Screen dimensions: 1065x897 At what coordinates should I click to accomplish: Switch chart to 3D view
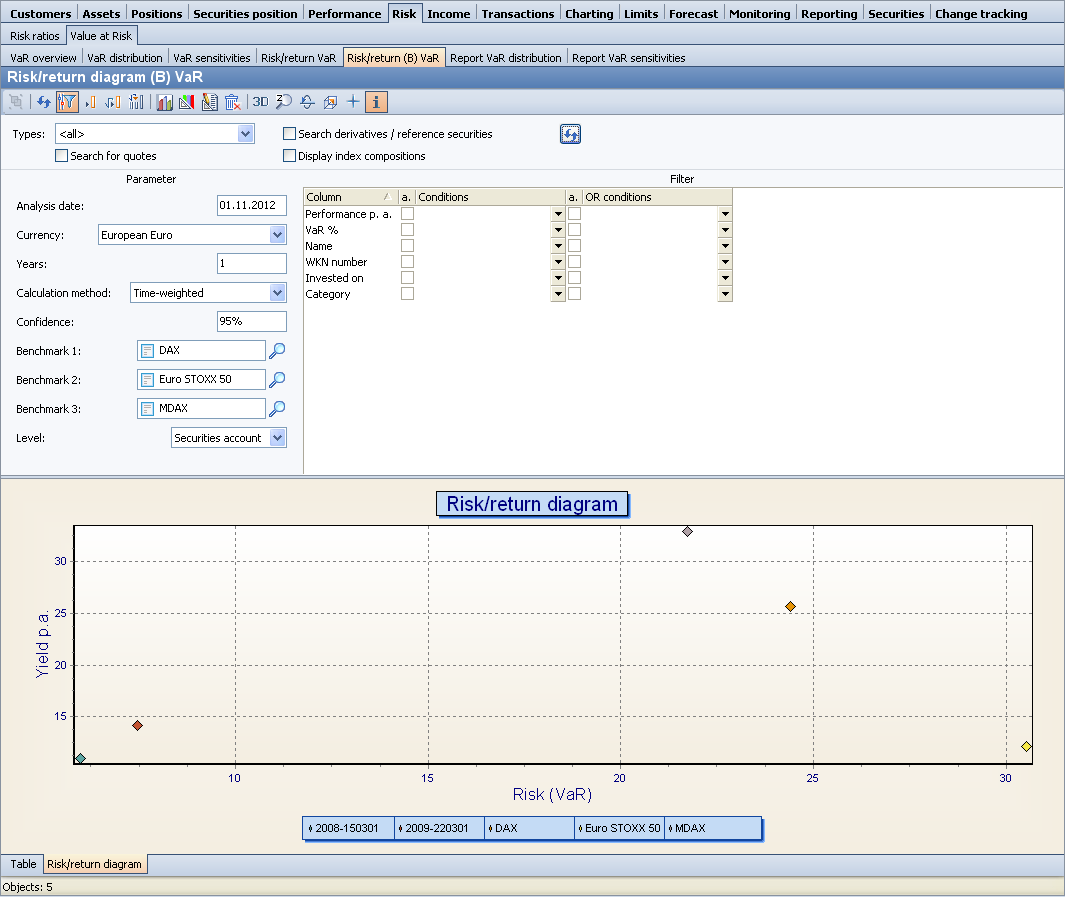tap(260, 102)
